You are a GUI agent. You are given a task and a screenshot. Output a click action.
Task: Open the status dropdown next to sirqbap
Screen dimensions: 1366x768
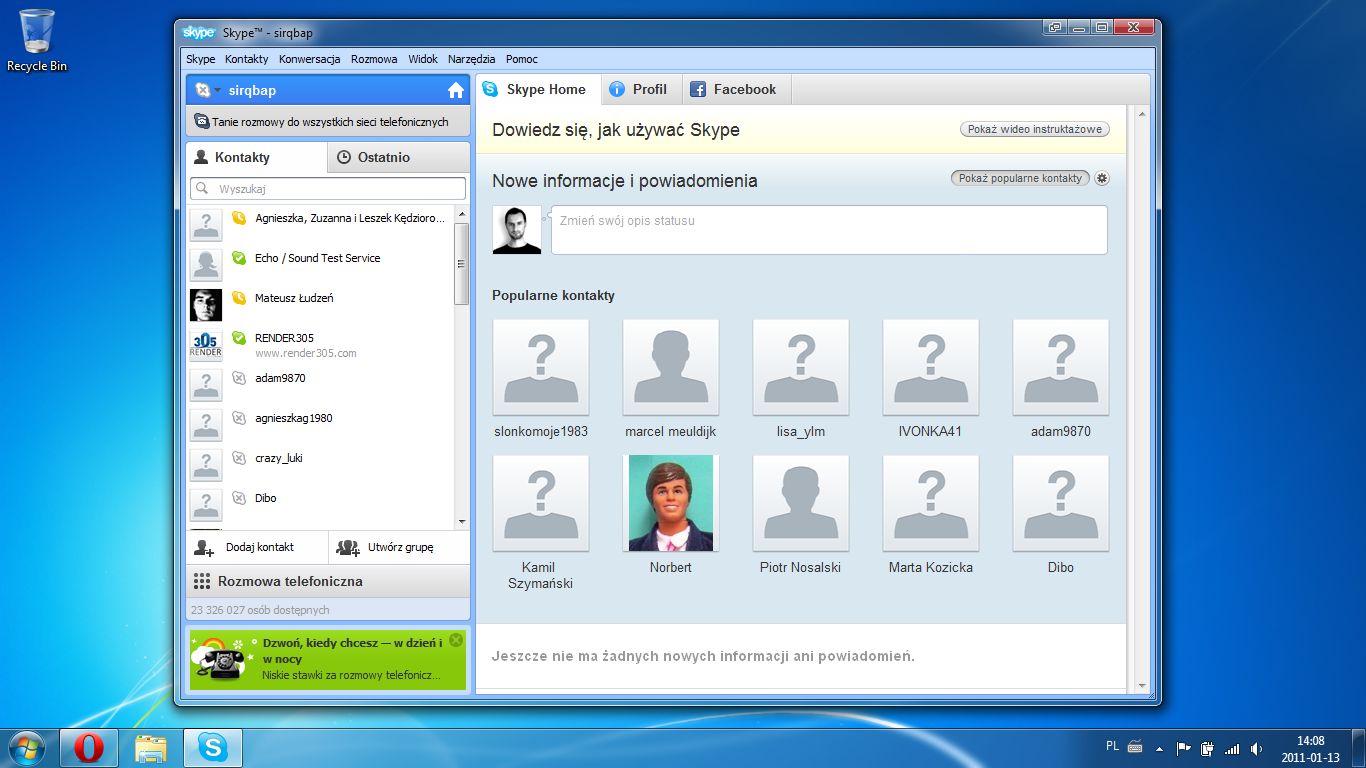pyautogui.click(x=207, y=90)
